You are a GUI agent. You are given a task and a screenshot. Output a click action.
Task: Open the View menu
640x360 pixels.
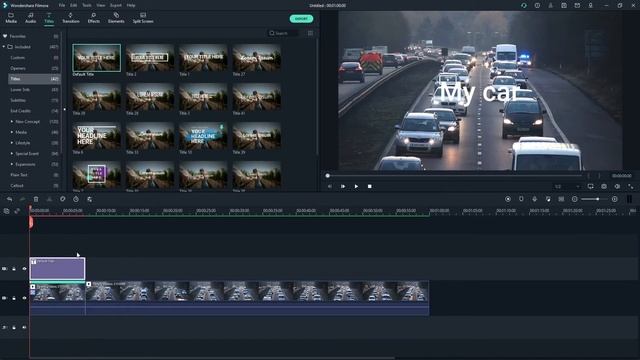[x=100, y=5]
